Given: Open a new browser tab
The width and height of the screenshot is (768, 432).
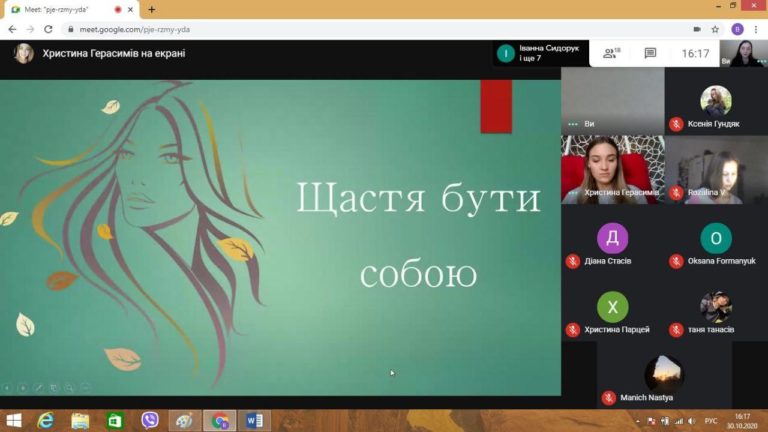Looking at the screenshot, I should pyautogui.click(x=152, y=9).
